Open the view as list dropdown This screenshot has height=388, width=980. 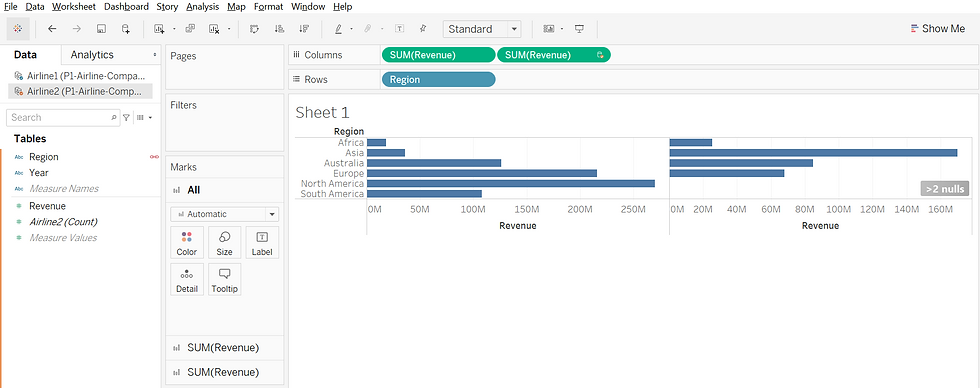[x=144, y=117]
